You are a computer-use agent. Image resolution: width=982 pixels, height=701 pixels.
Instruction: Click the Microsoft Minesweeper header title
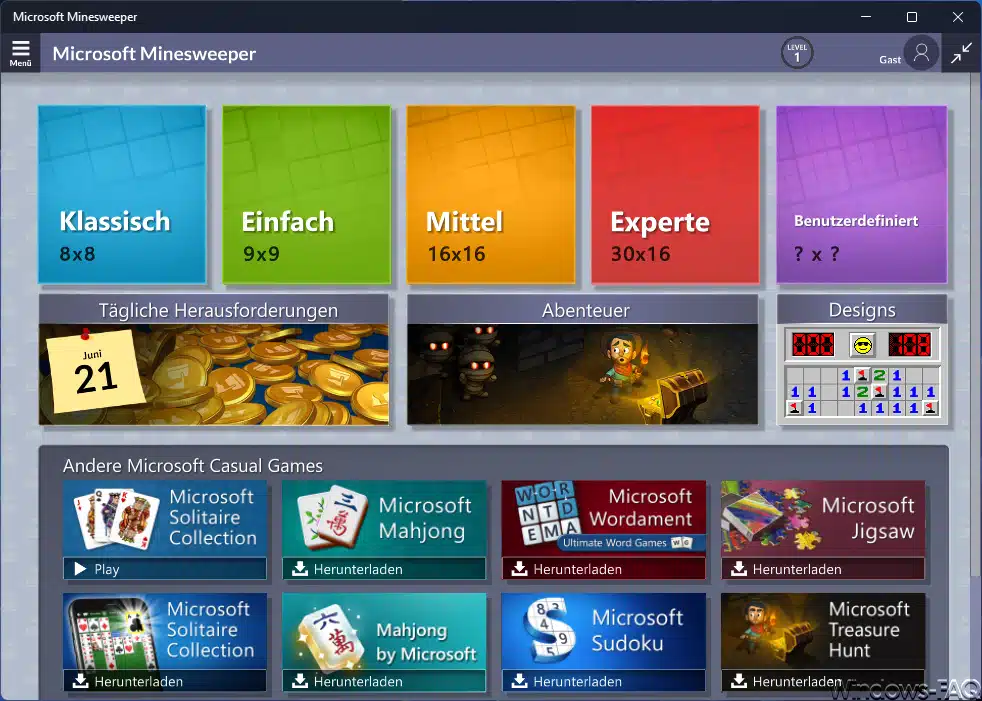[154, 54]
